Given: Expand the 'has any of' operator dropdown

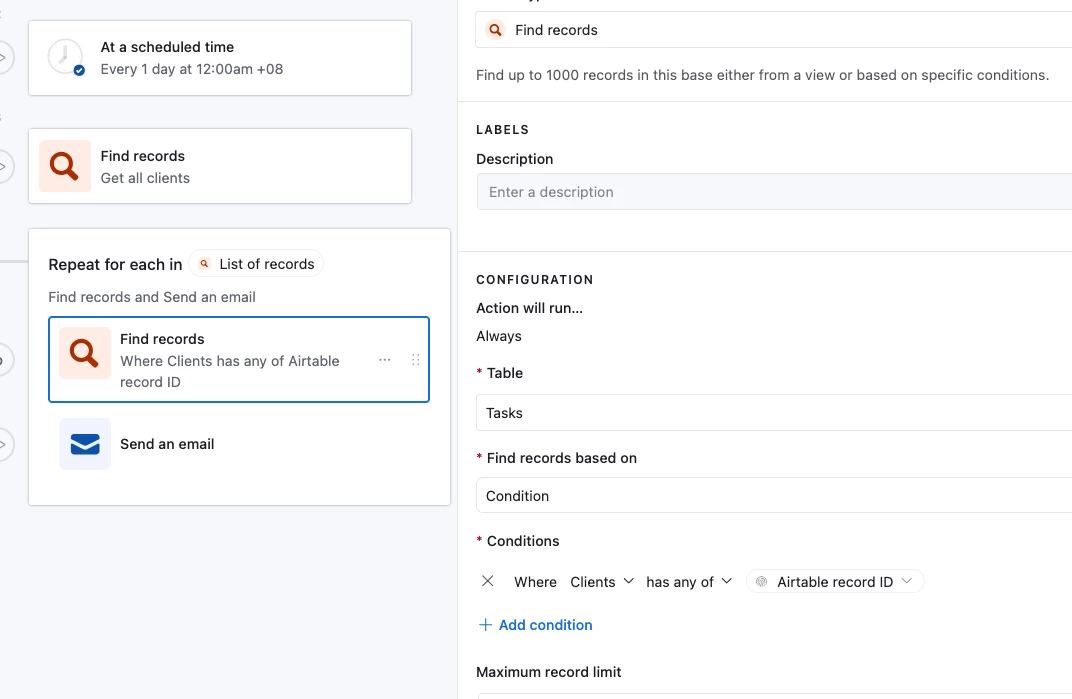Looking at the screenshot, I should coord(689,582).
